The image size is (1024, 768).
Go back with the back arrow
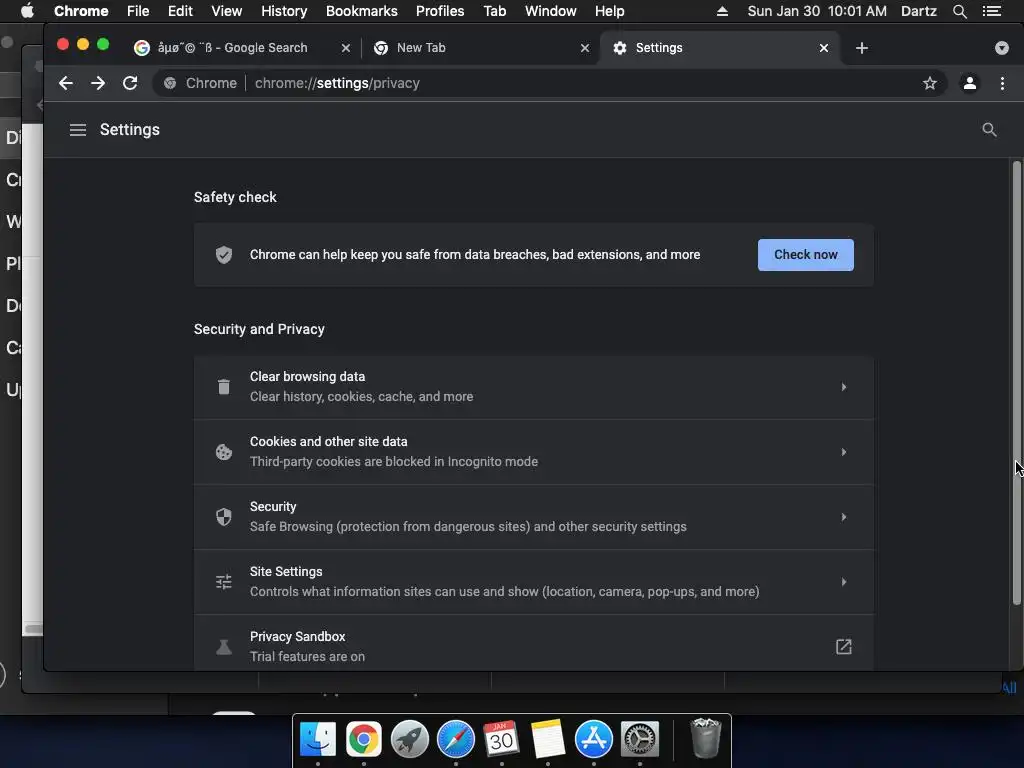click(65, 83)
